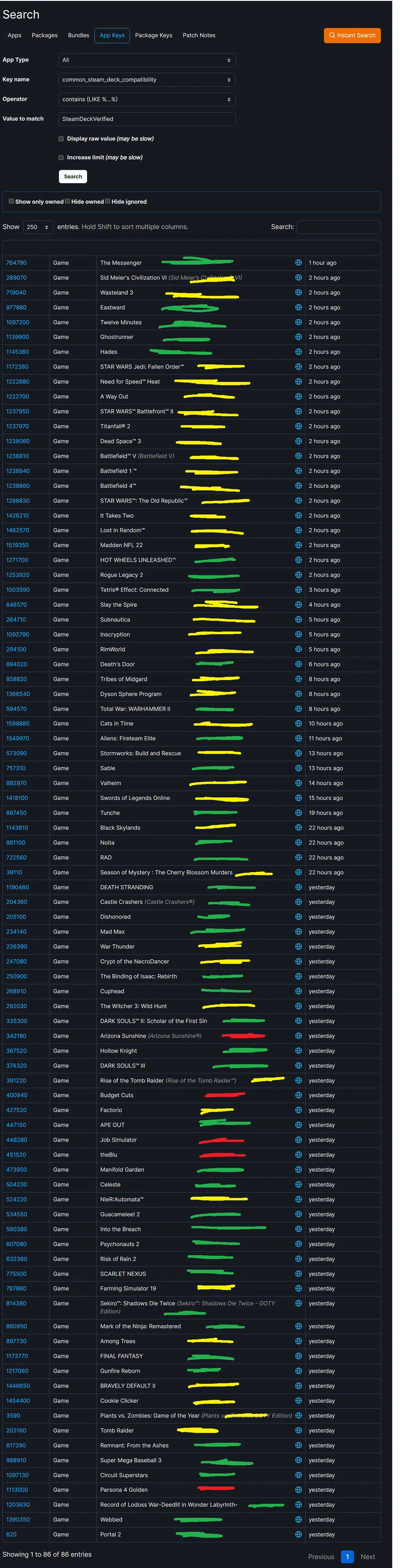Open app ID 289070 link

click(17, 278)
